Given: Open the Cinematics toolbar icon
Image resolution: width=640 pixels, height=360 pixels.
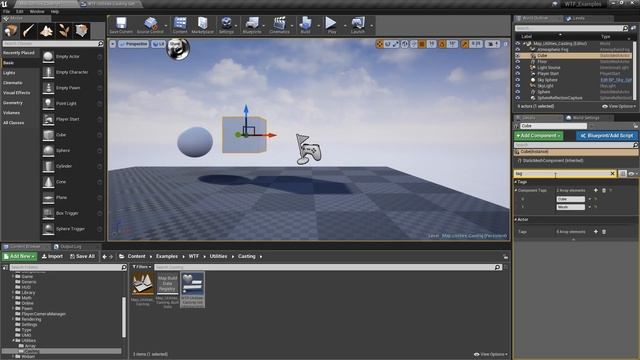Looking at the screenshot, I should [279, 25].
